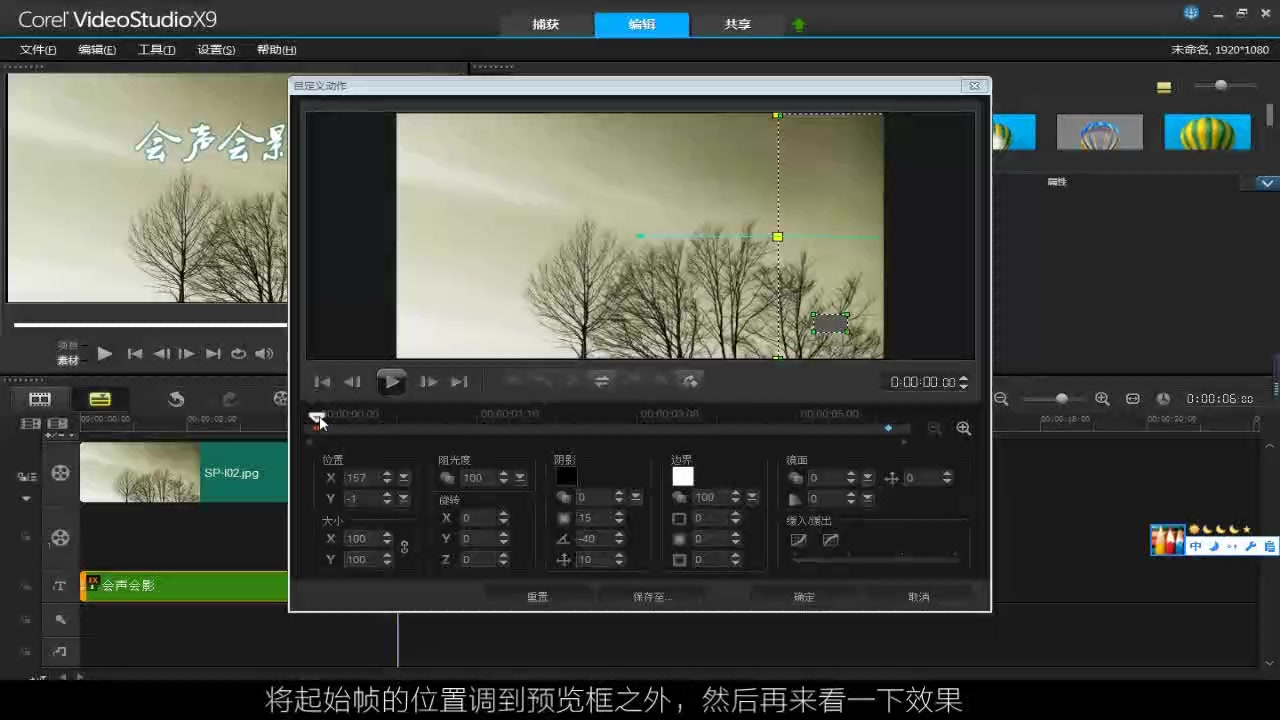Expand the 属性 panel chevron
This screenshot has height=720, width=1280.
click(1267, 183)
